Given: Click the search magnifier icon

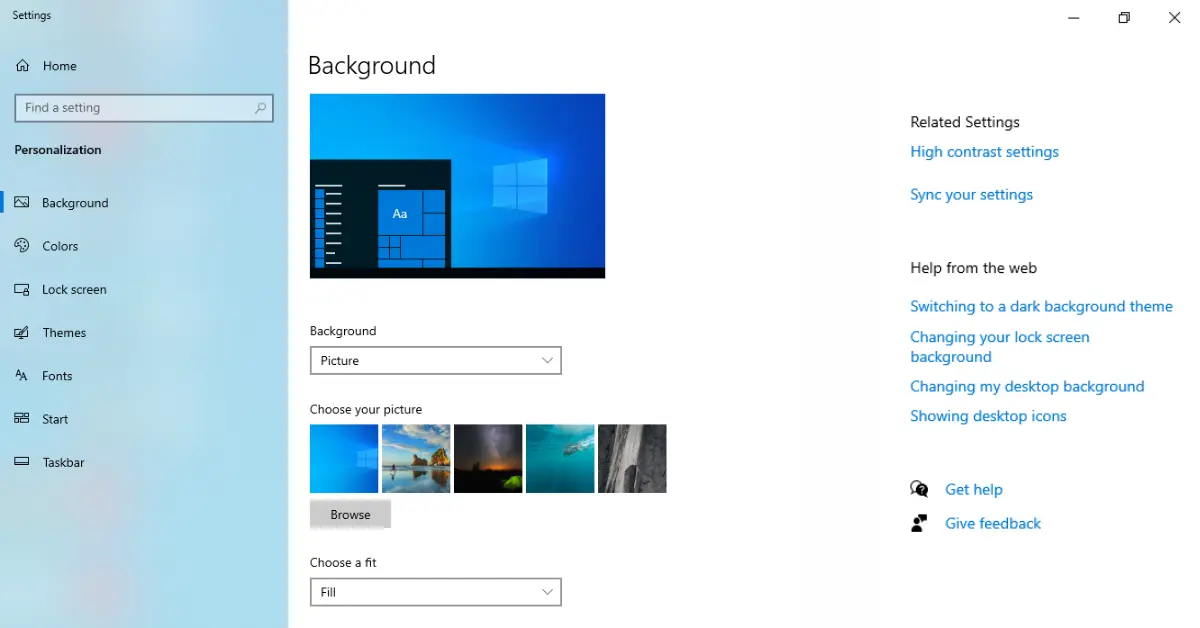Looking at the screenshot, I should click(x=260, y=108).
